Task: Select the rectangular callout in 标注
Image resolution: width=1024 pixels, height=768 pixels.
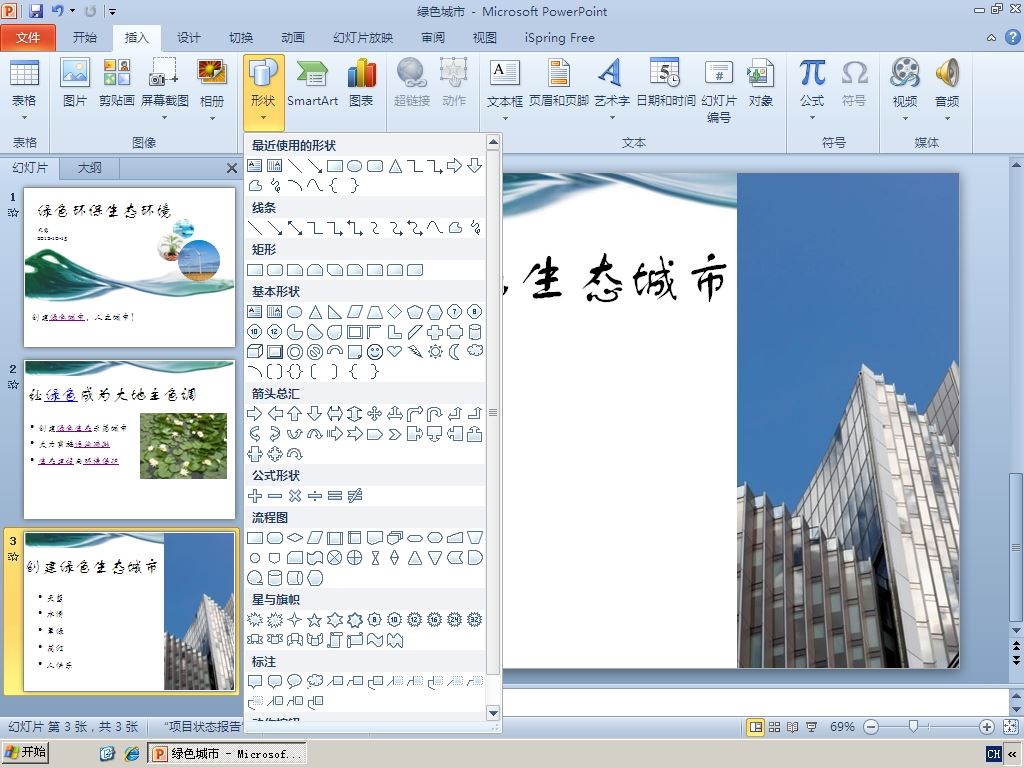Action: point(255,682)
